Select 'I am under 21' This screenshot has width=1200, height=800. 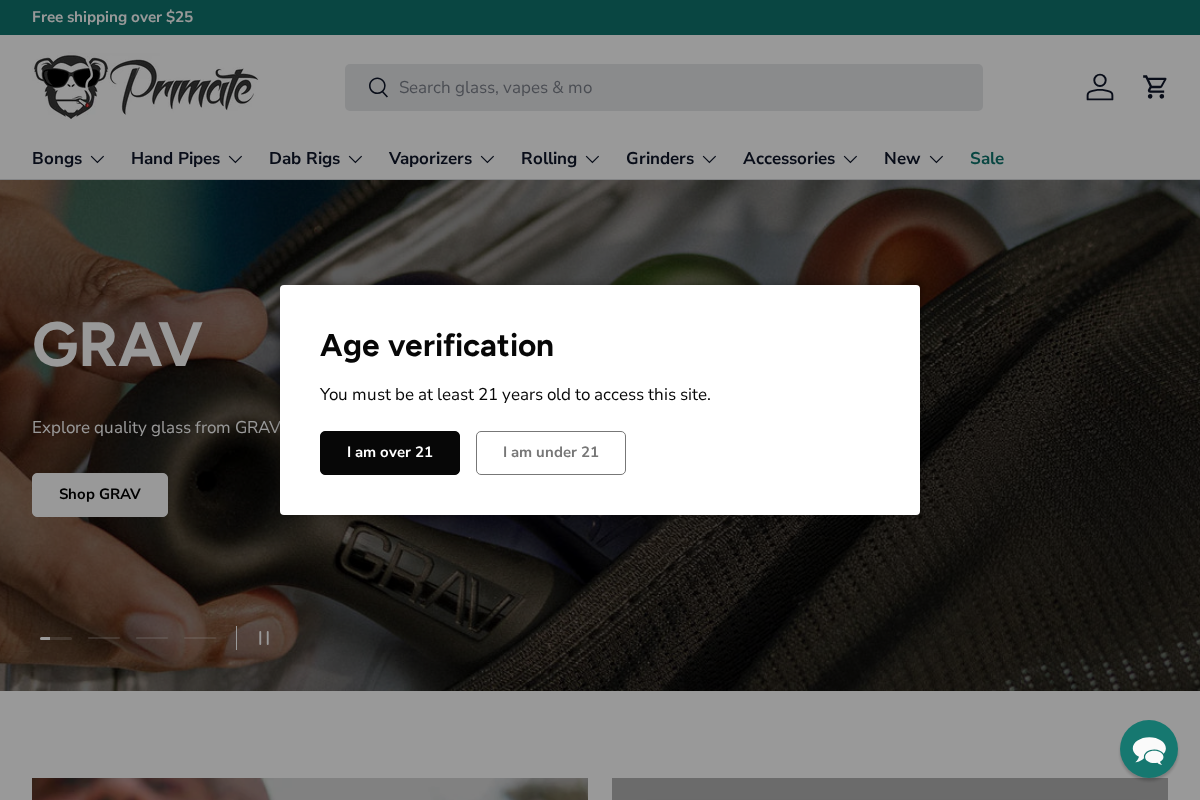551,453
